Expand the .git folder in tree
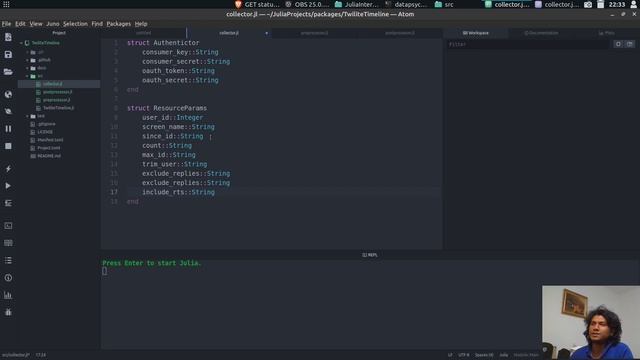Viewport: 640px width, 360px height. pyautogui.click(x=27, y=52)
